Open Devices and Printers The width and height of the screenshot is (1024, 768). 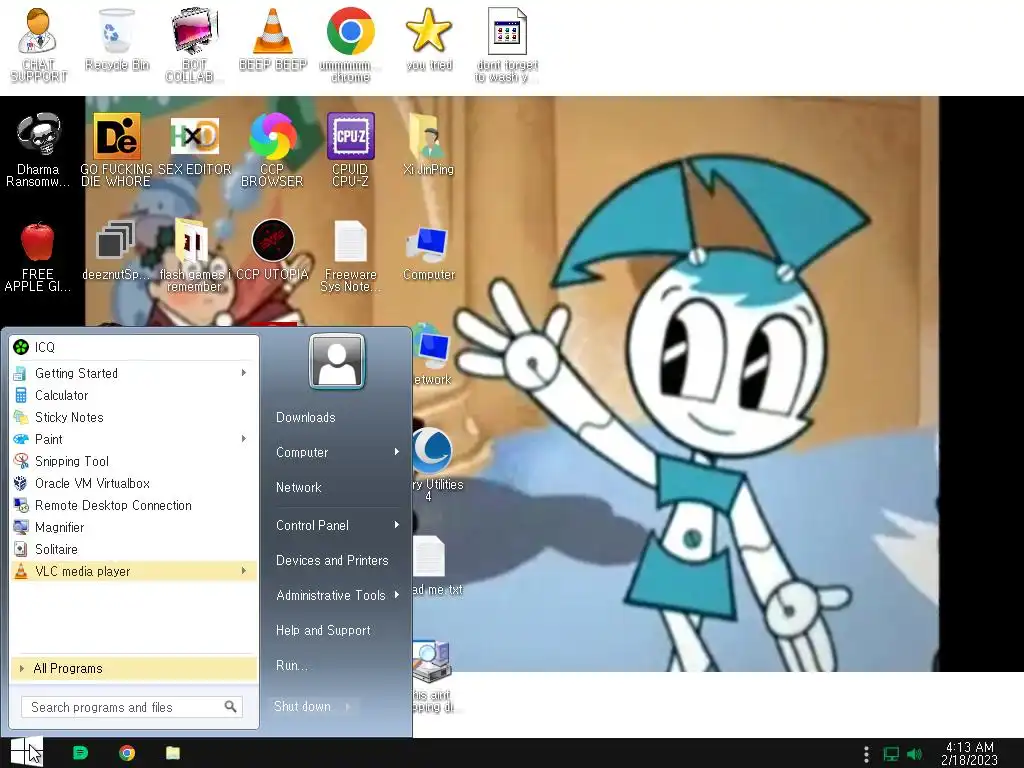332,560
